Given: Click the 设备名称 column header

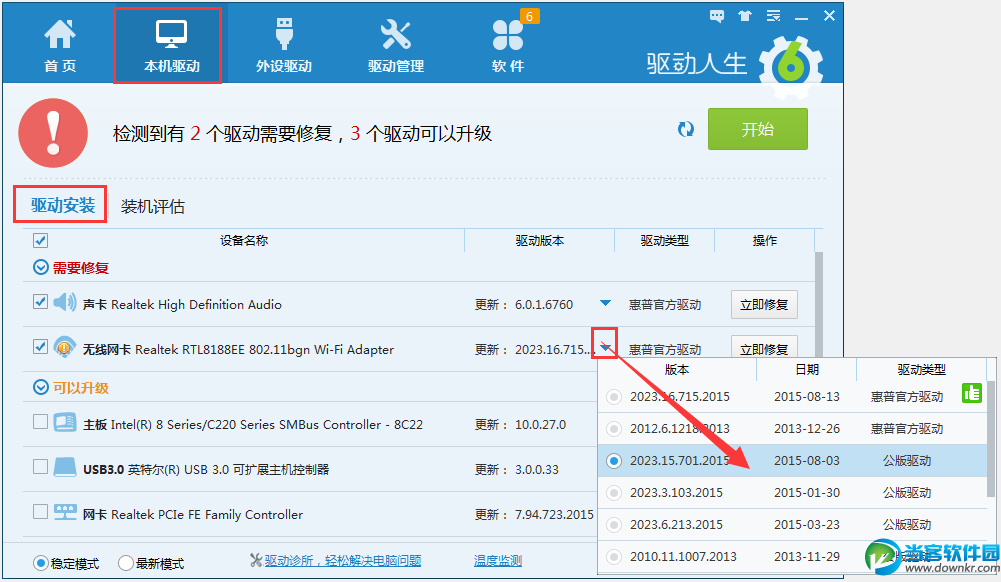Looking at the screenshot, I should coord(244,241).
